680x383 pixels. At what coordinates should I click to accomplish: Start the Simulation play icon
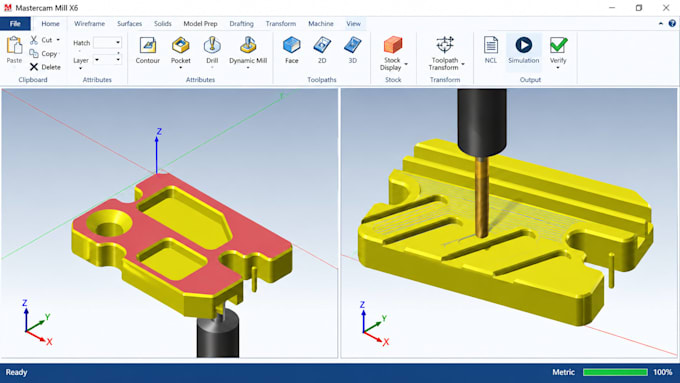pyautogui.click(x=523, y=45)
